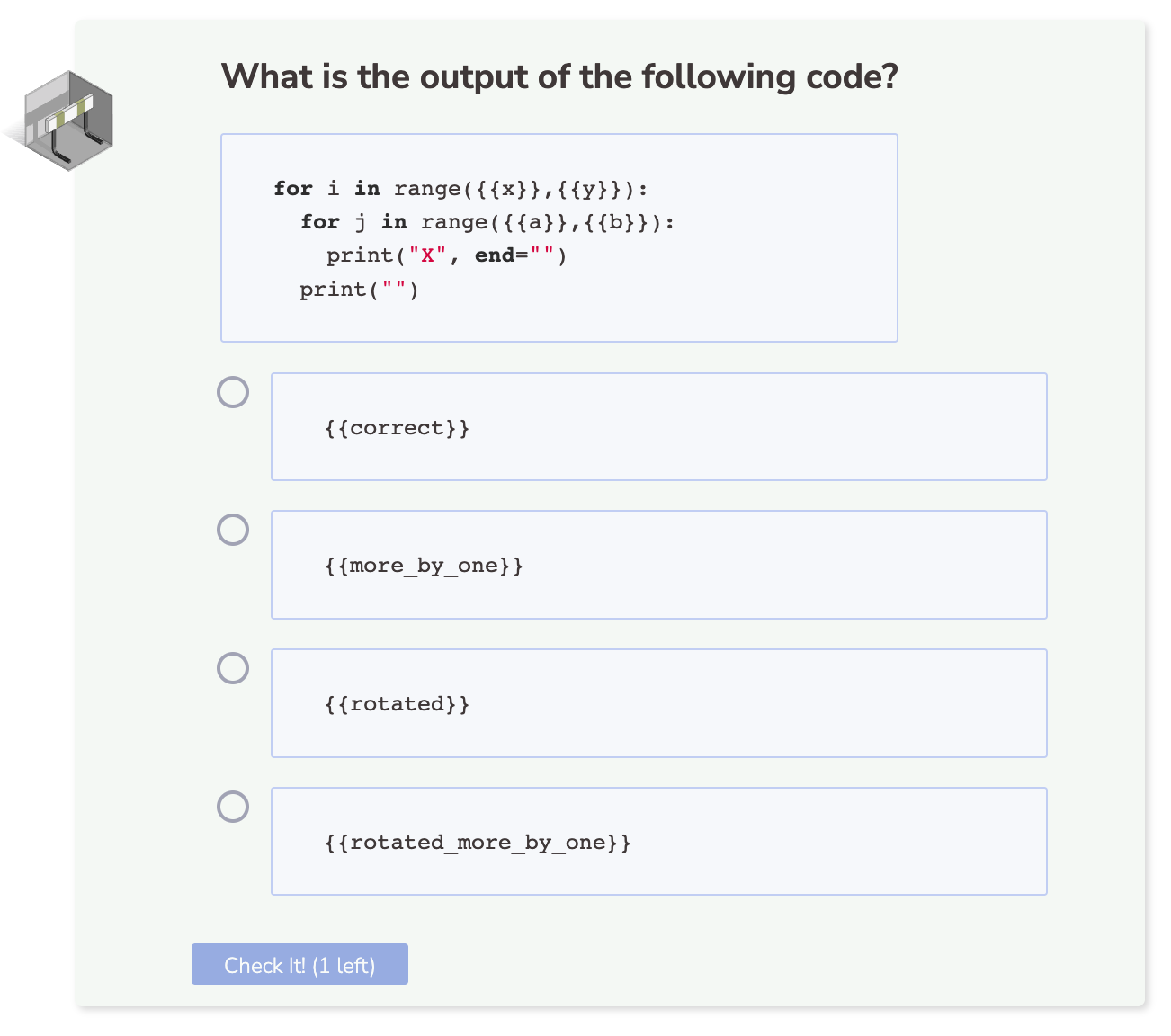The height and width of the screenshot is (1036, 1171).
Task: Click the isometric building icon
Action: point(67,121)
